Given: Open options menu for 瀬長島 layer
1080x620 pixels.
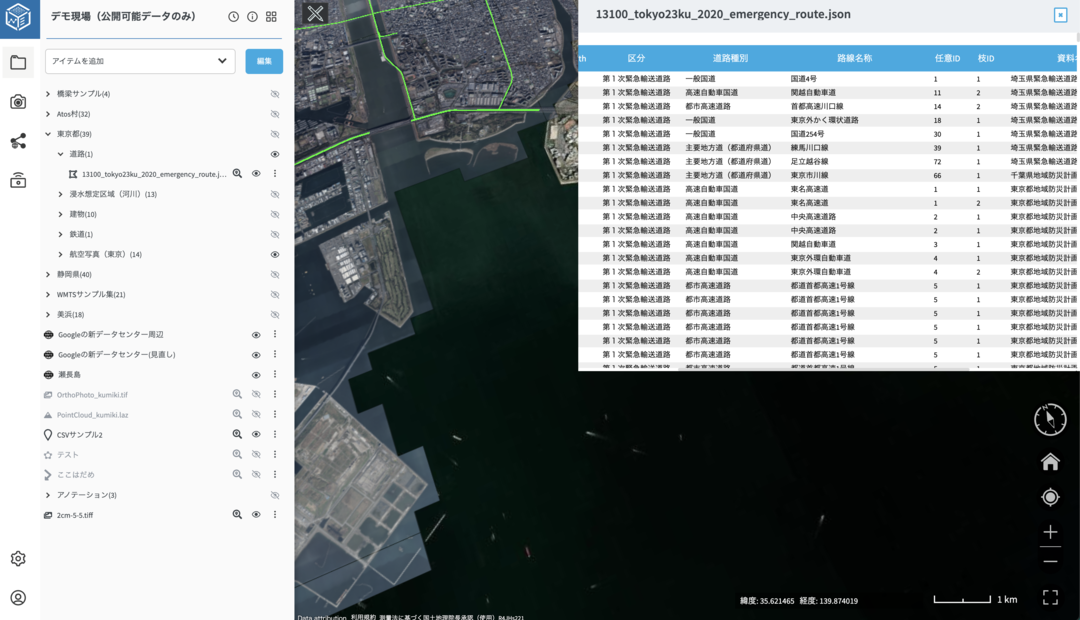Looking at the screenshot, I should pos(275,375).
